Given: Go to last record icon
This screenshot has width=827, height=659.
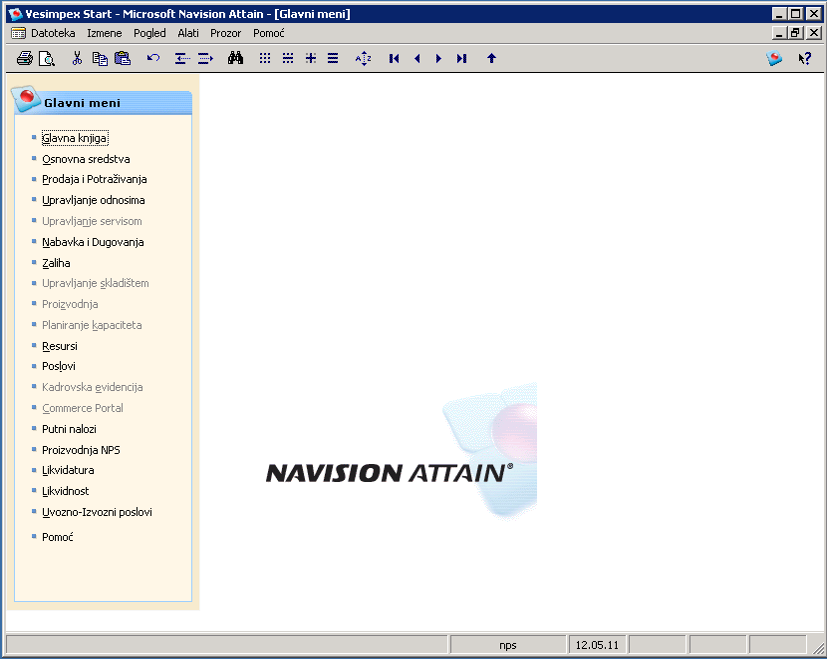Looking at the screenshot, I should point(461,58).
